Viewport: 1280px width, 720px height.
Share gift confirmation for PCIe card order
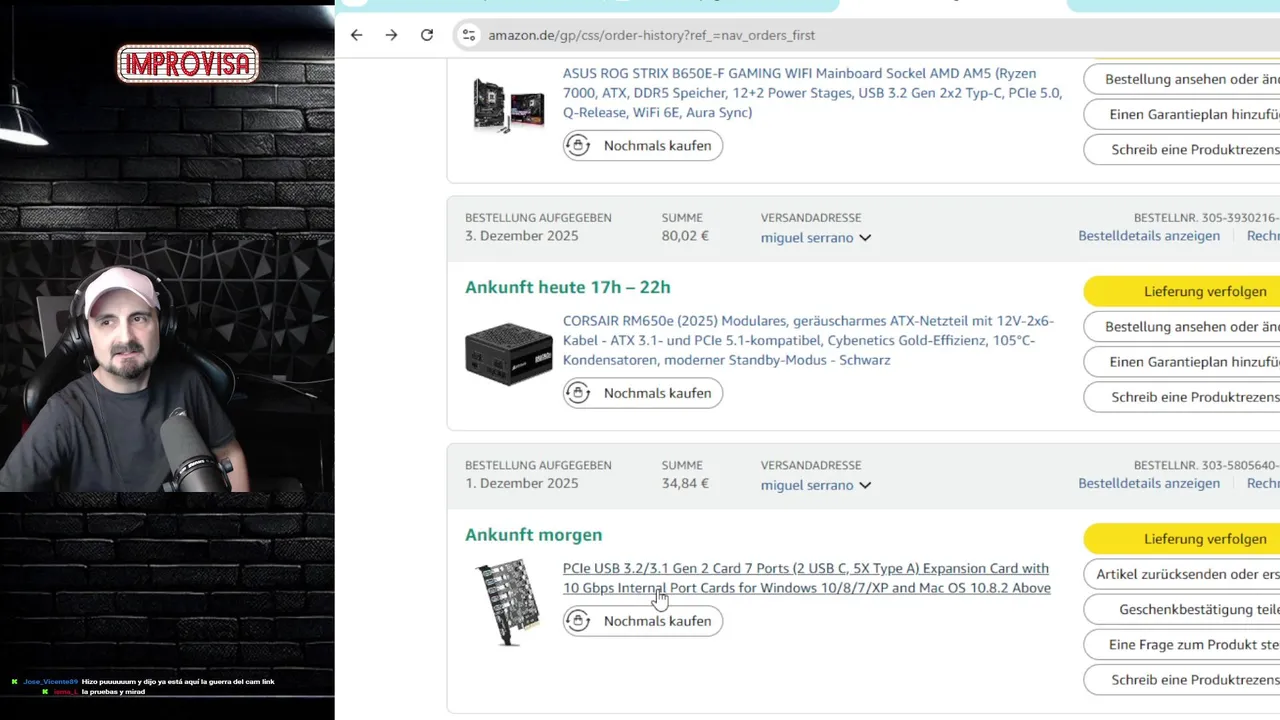click(x=1182, y=609)
